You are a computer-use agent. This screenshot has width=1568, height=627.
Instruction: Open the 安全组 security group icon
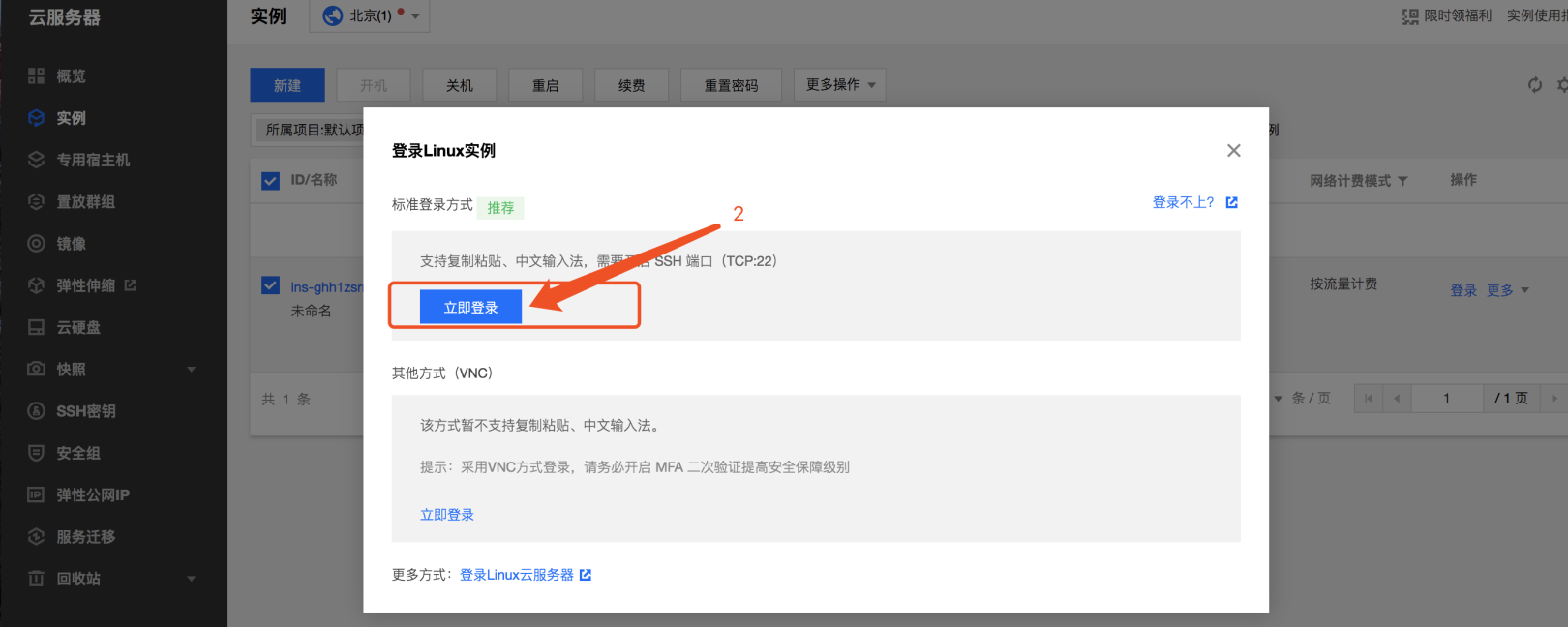(x=36, y=453)
